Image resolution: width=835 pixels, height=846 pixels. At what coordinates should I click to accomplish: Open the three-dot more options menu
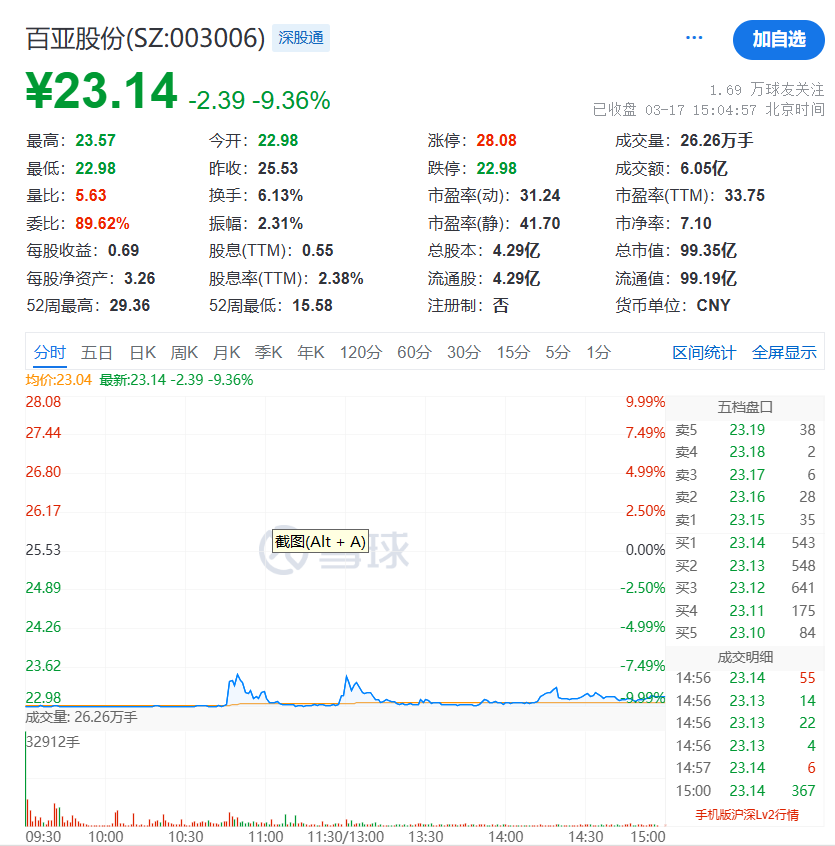(694, 38)
